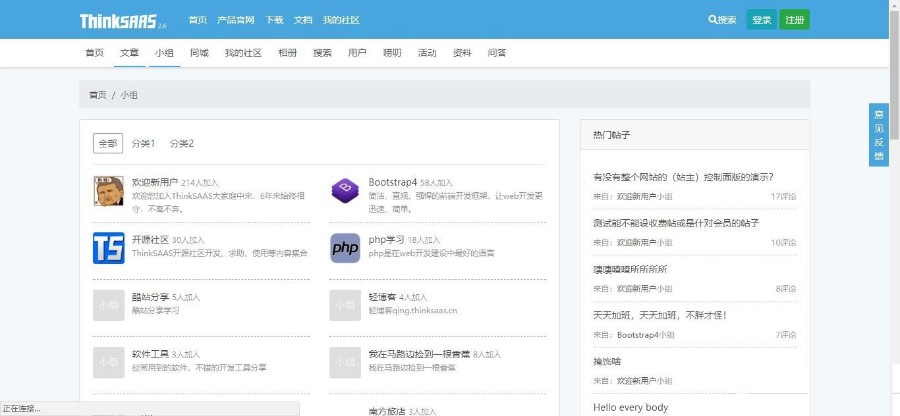Select the 分类1 category filter

[143, 143]
